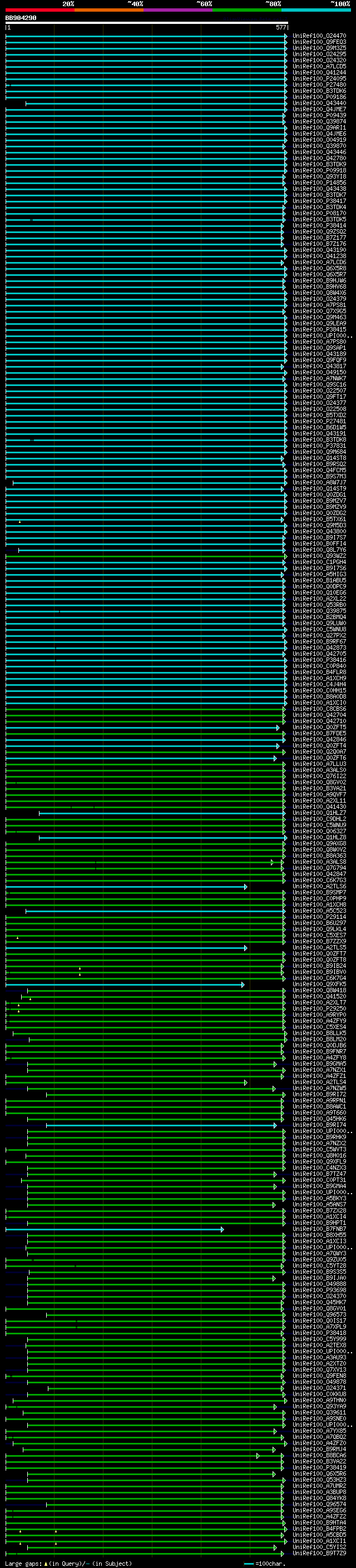
Task: Select the UniRef100_A7XPL9 label
Action: [x=319, y=1327]
